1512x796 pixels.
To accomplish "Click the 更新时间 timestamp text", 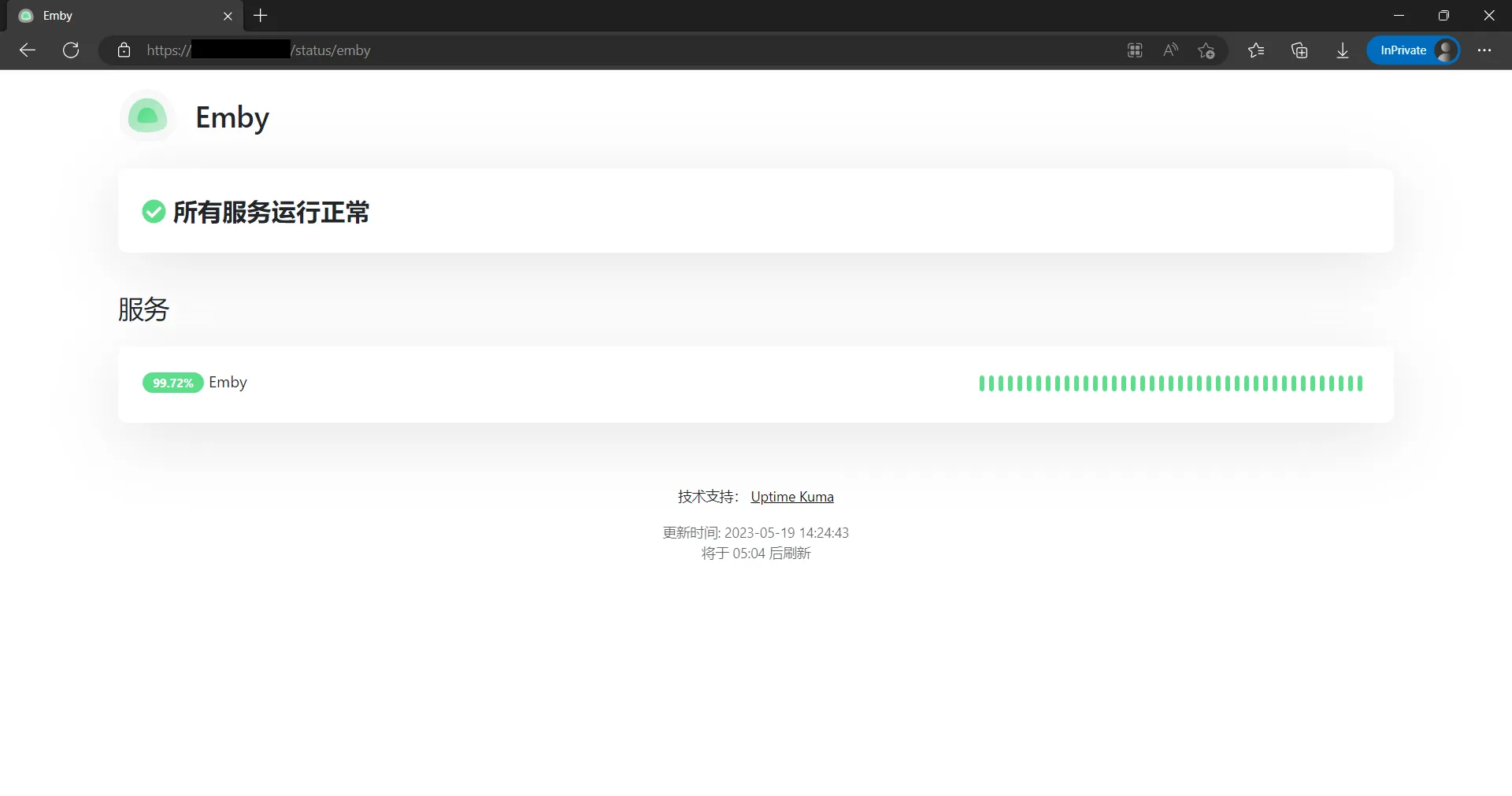I will coord(756,533).
